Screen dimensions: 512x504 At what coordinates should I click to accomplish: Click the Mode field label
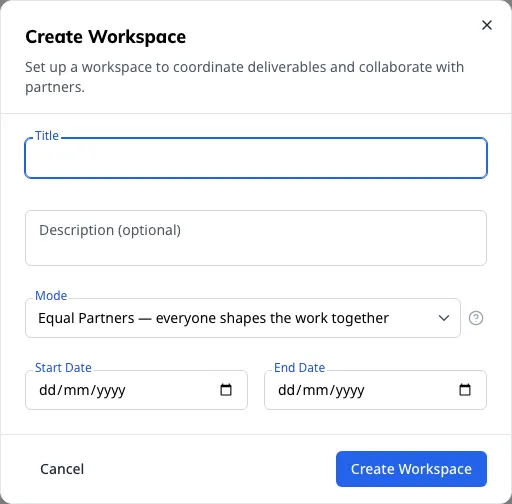pyautogui.click(x=51, y=296)
